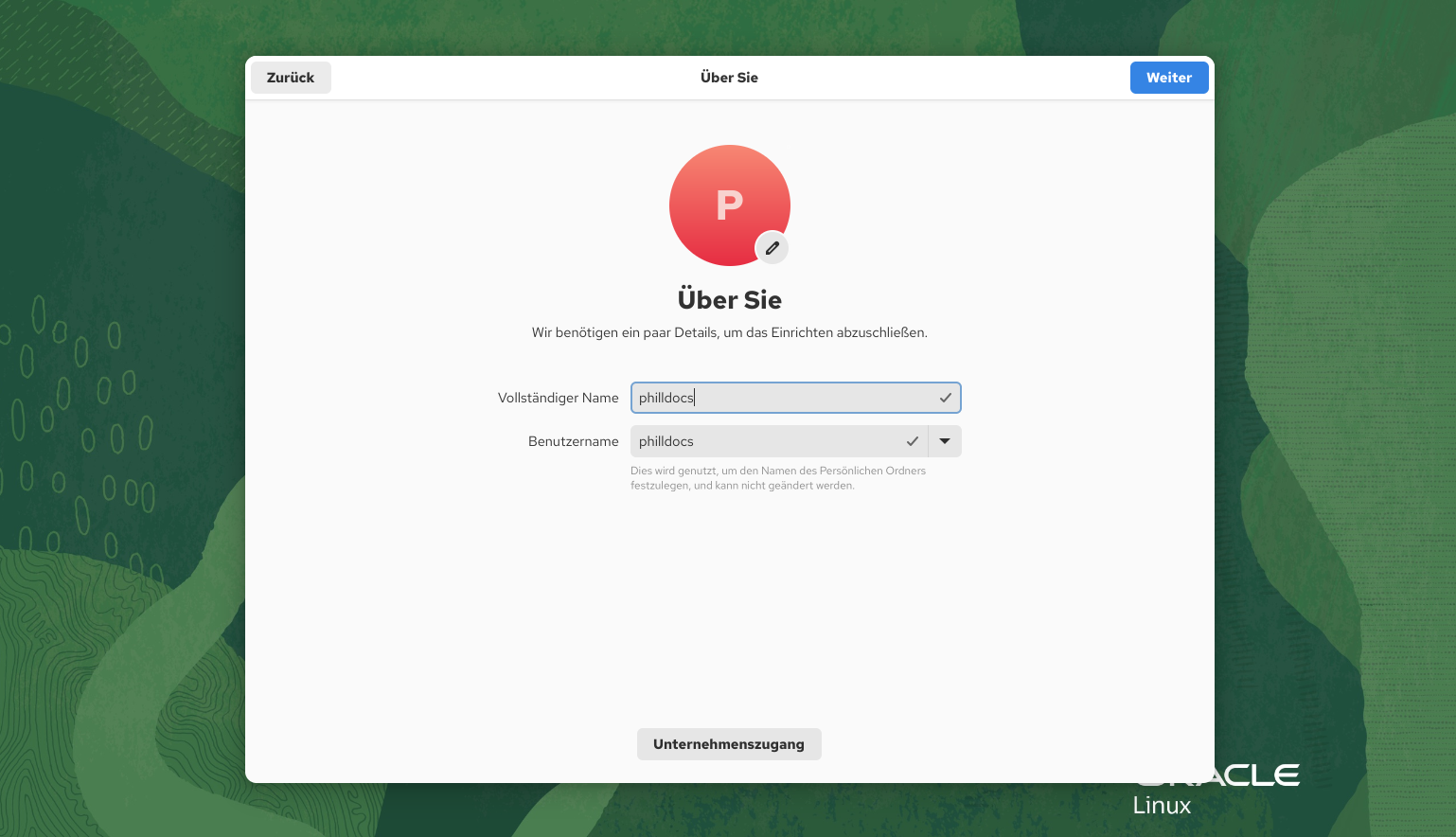This screenshot has width=1456, height=837.
Task: Click the large 'Über Sie' heading
Action: 729,300
